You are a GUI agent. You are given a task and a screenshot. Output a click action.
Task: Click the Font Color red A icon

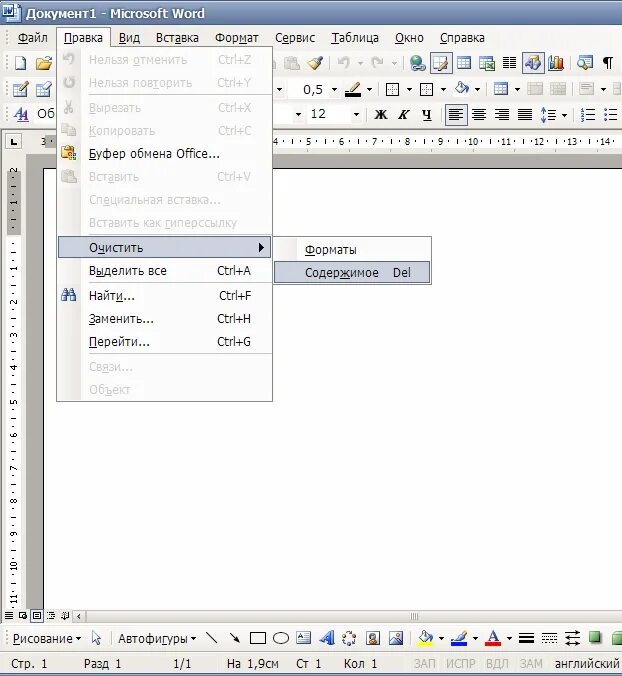coord(493,638)
